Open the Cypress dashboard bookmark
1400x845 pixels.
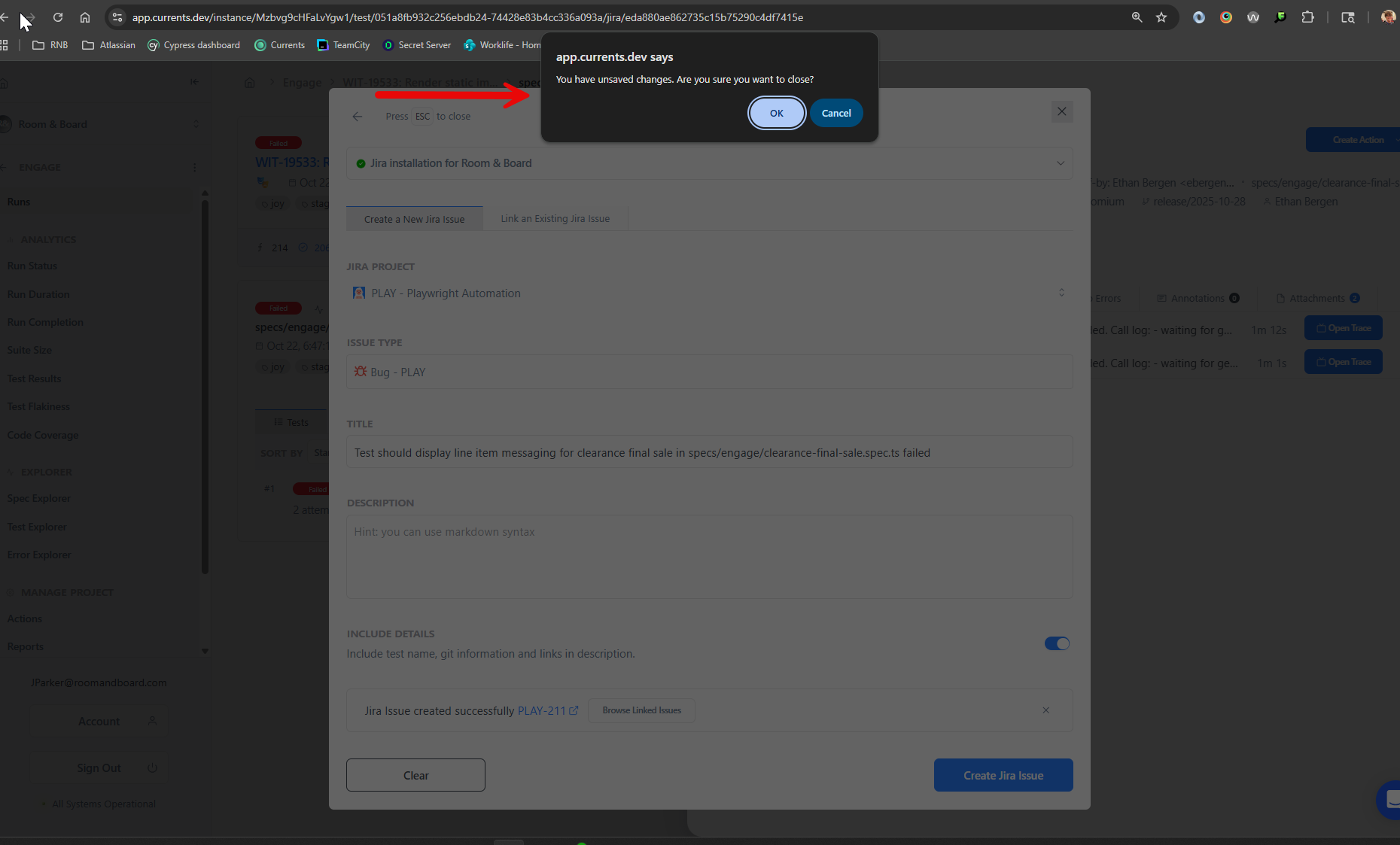click(x=194, y=45)
